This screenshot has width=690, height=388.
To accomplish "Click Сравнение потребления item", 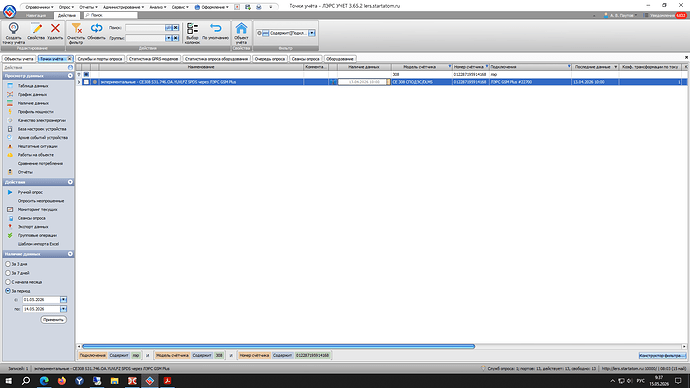I will tap(40, 164).
